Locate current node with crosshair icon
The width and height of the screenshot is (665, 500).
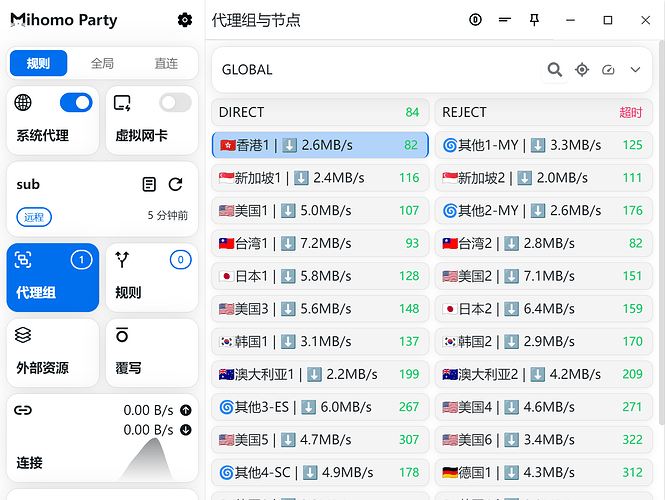(582, 70)
